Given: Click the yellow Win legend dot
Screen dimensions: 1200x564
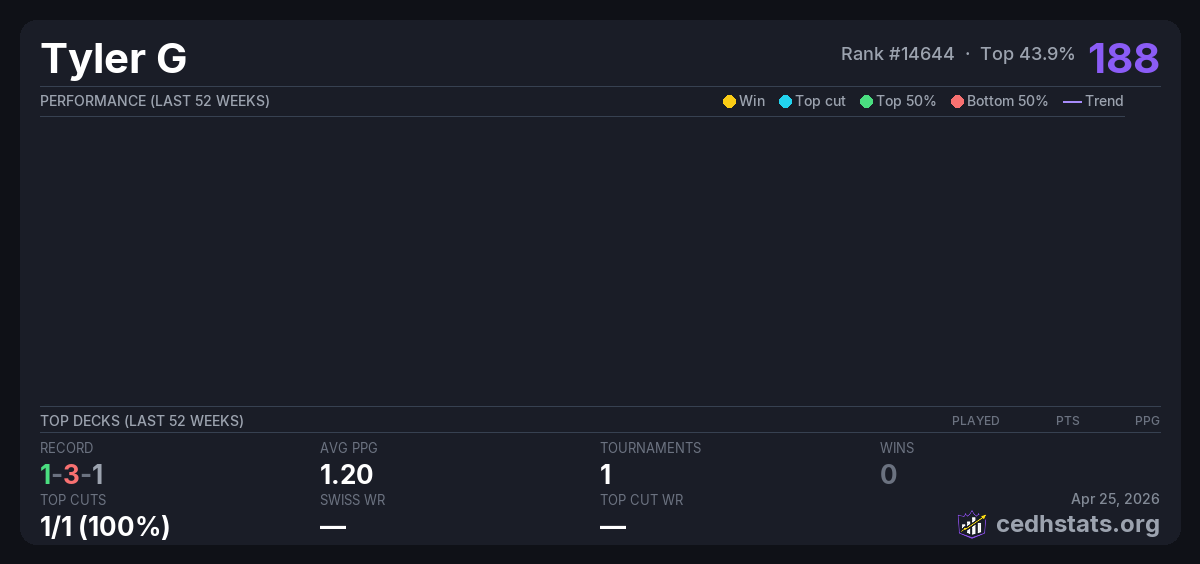Looking at the screenshot, I should [x=729, y=101].
